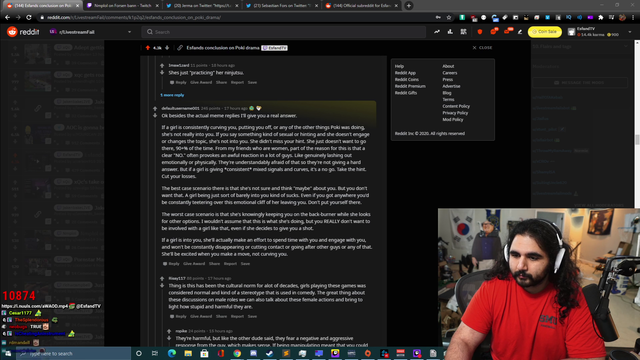Open the Reddit moderation shield icon
This screenshot has width=640, height=360.
coord(480,32)
